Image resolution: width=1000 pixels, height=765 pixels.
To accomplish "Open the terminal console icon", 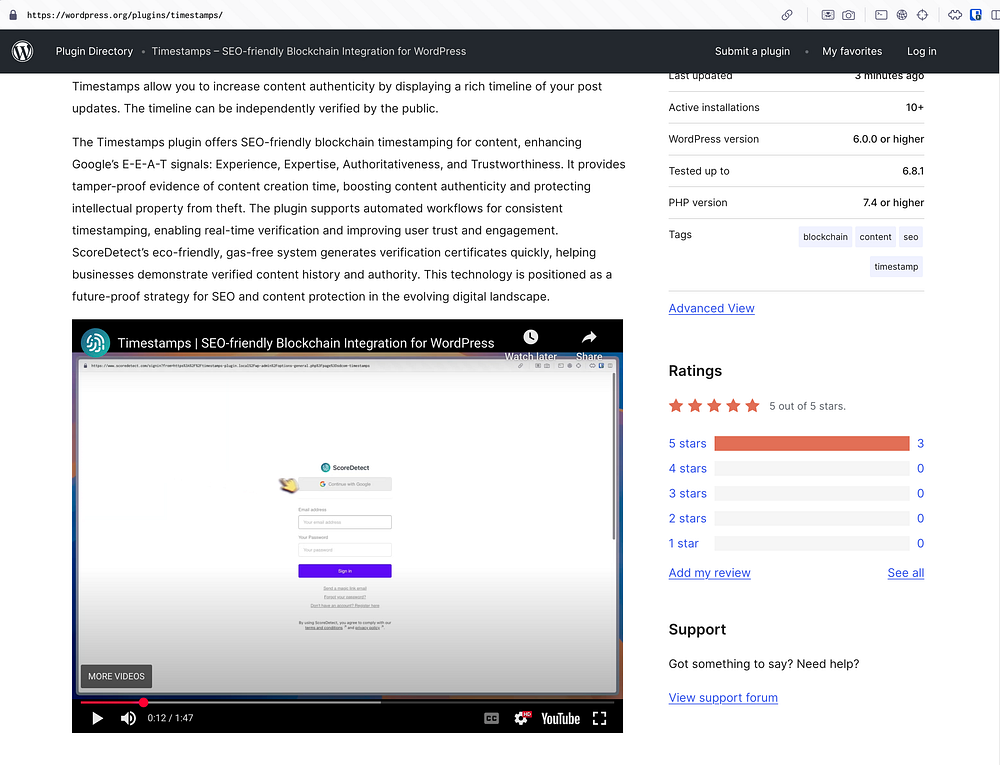I will pos(881,15).
